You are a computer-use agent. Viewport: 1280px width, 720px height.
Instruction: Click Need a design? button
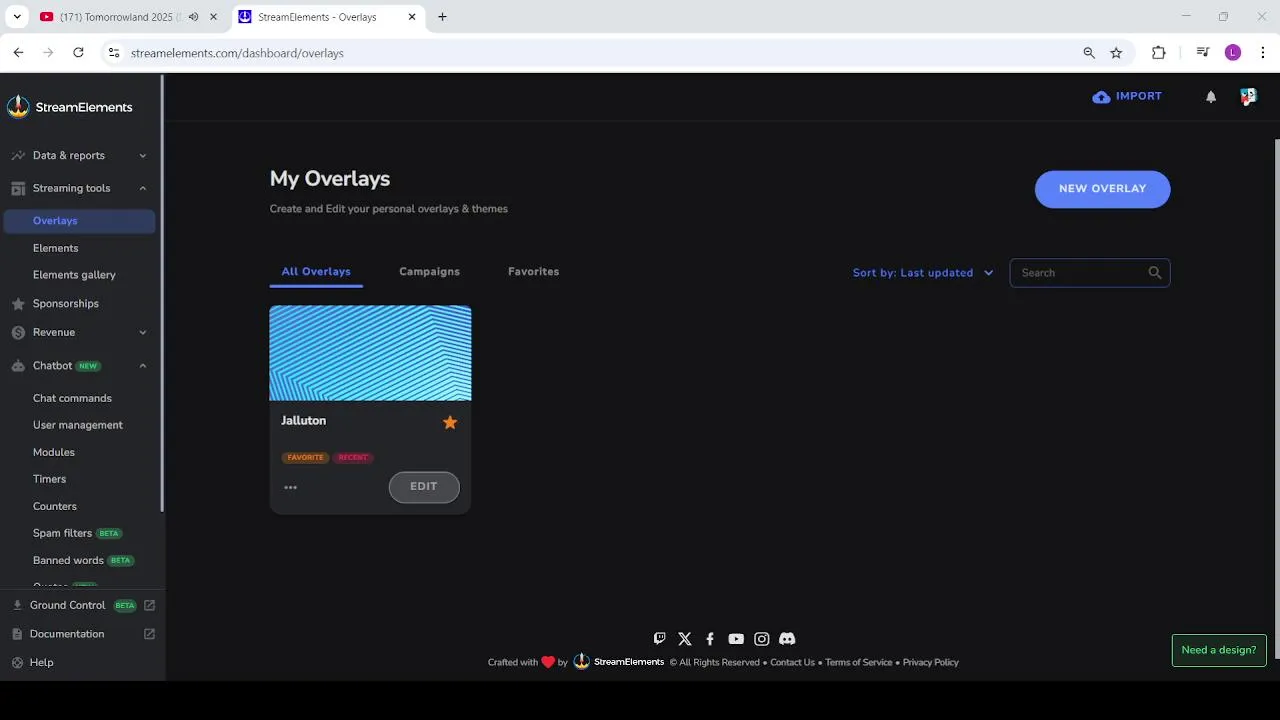(1219, 650)
